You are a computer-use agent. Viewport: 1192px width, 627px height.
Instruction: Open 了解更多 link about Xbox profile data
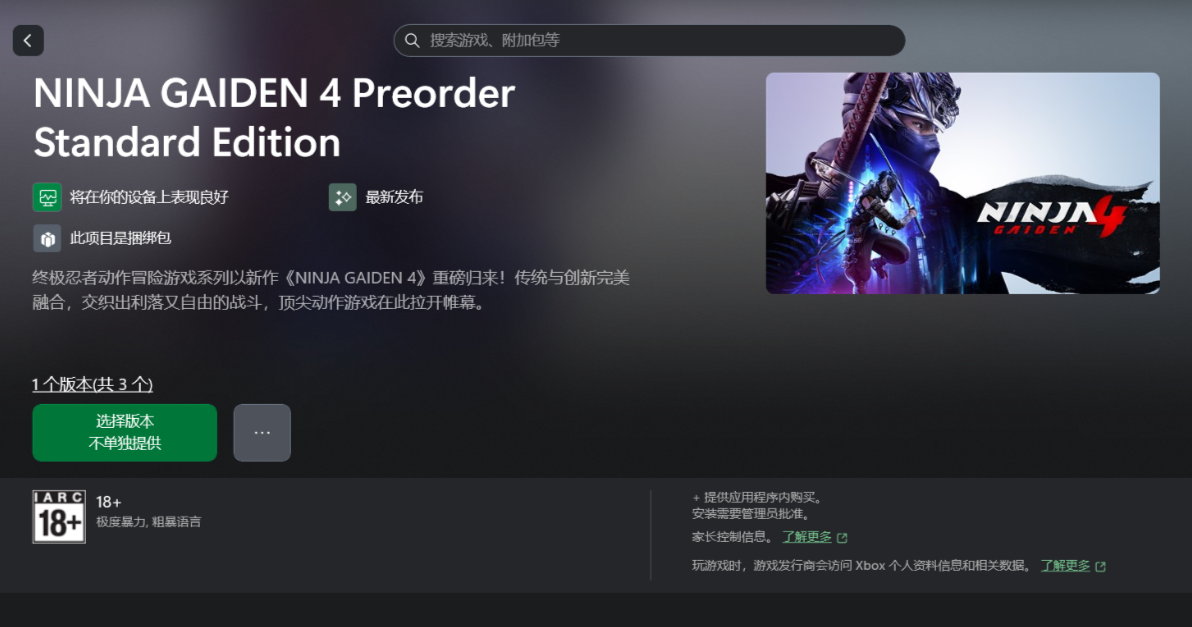pos(1065,565)
